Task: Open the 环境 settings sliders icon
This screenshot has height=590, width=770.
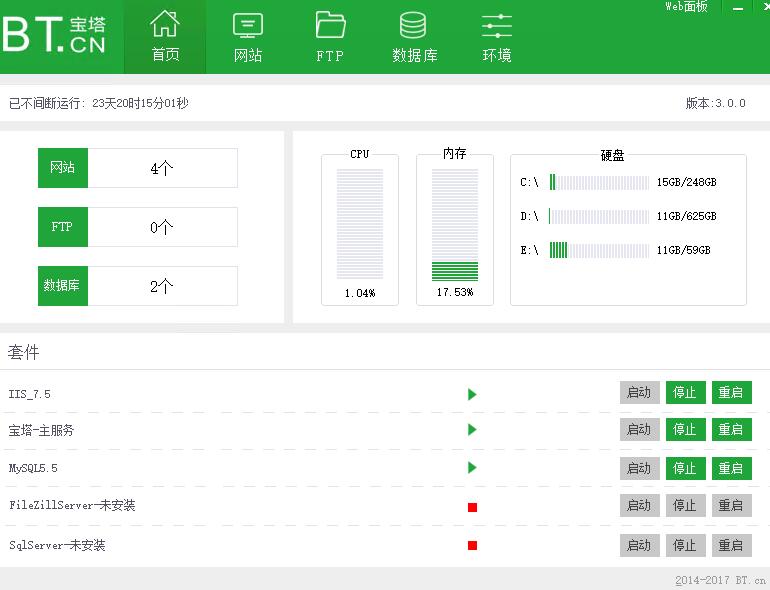Action: [497, 26]
